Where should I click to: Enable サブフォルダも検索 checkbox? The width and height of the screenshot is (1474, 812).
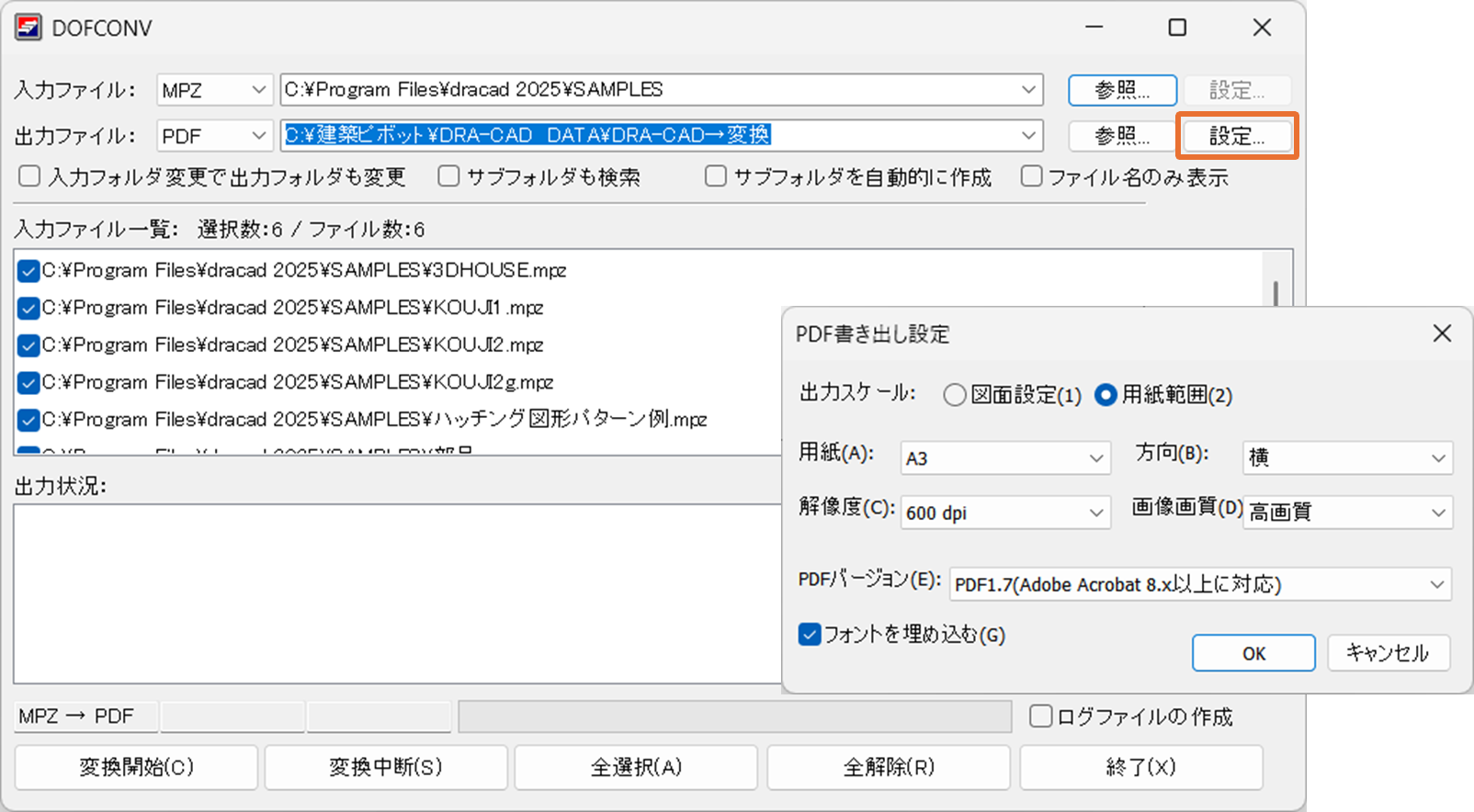point(449,176)
